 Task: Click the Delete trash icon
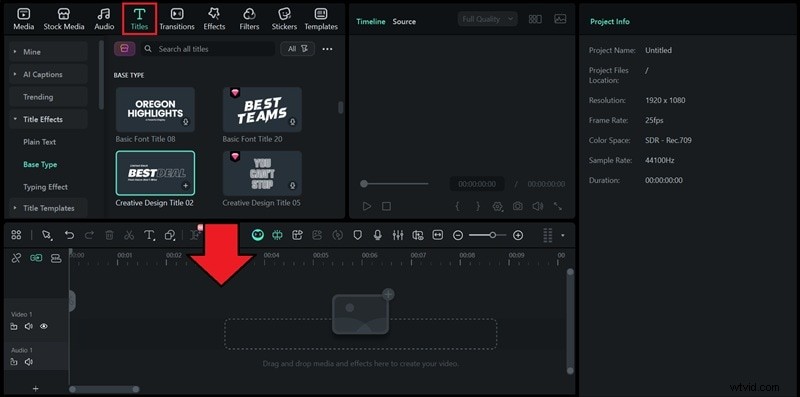pyautogui.click(x=109, y=235)
